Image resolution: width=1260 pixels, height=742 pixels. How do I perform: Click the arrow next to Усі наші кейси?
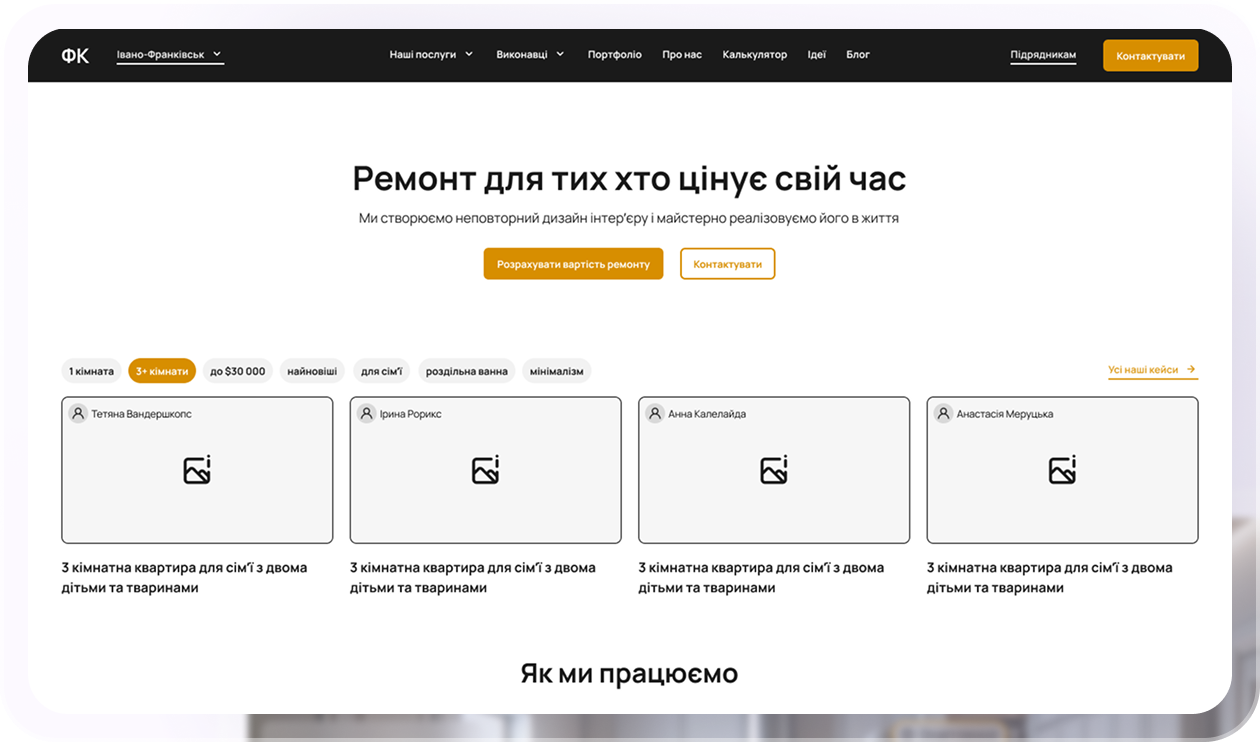coord(1191,369)
